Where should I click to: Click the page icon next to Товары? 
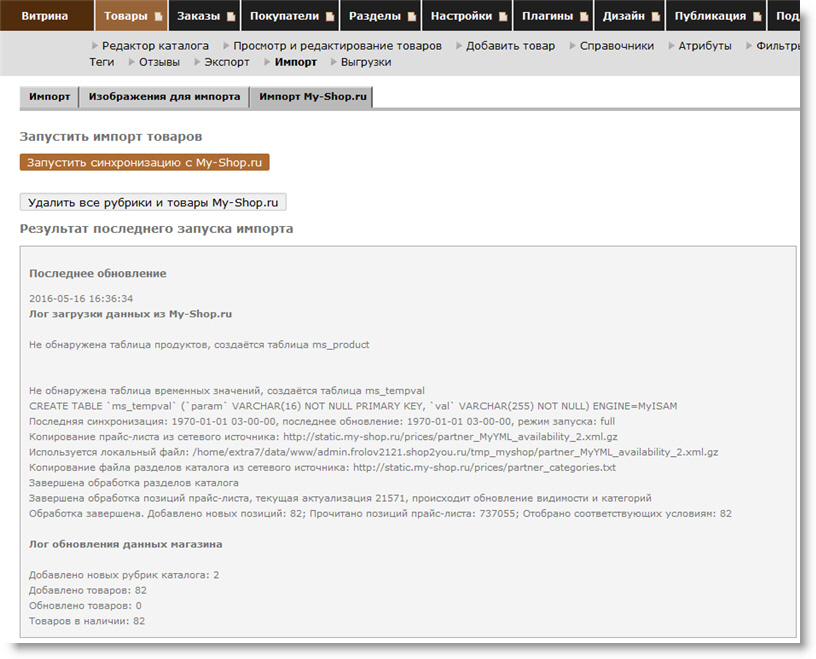159,17
